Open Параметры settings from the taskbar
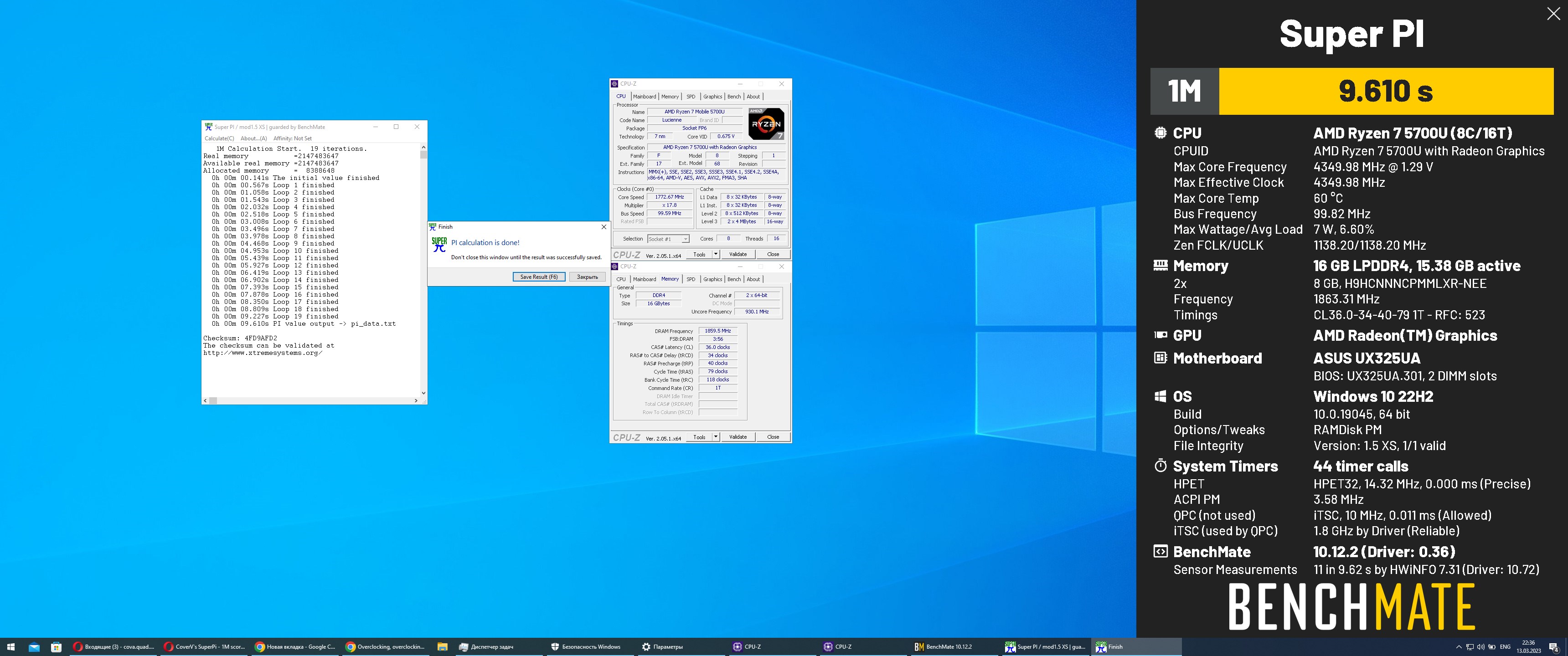The height and width of the screenshot is (656, 1568). [681, 647]
